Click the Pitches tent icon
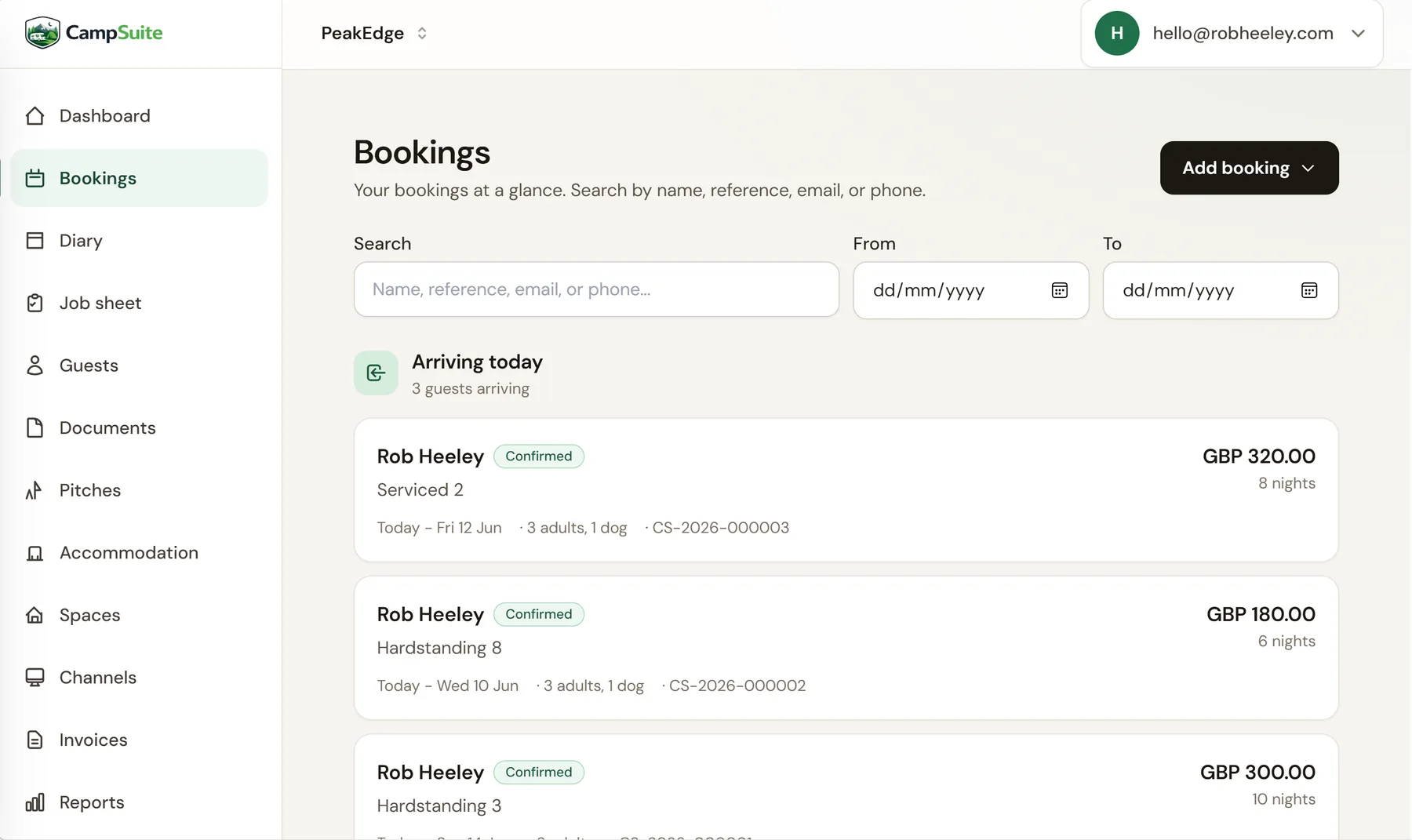Image resolution: width=1412 pixels, height=840 pixels. [35, 490]
